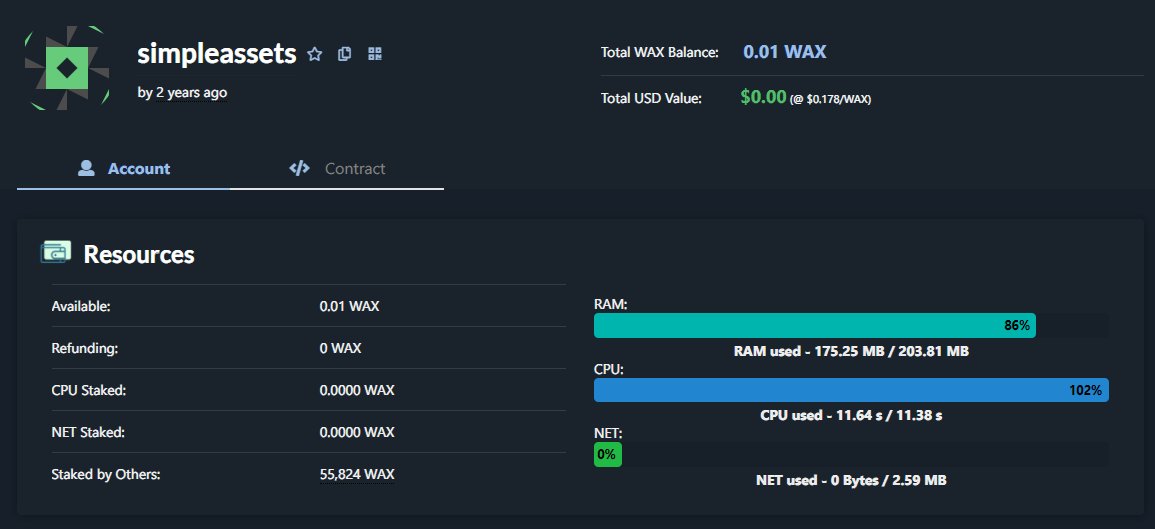Open the Contract tab

coord(337,169)
